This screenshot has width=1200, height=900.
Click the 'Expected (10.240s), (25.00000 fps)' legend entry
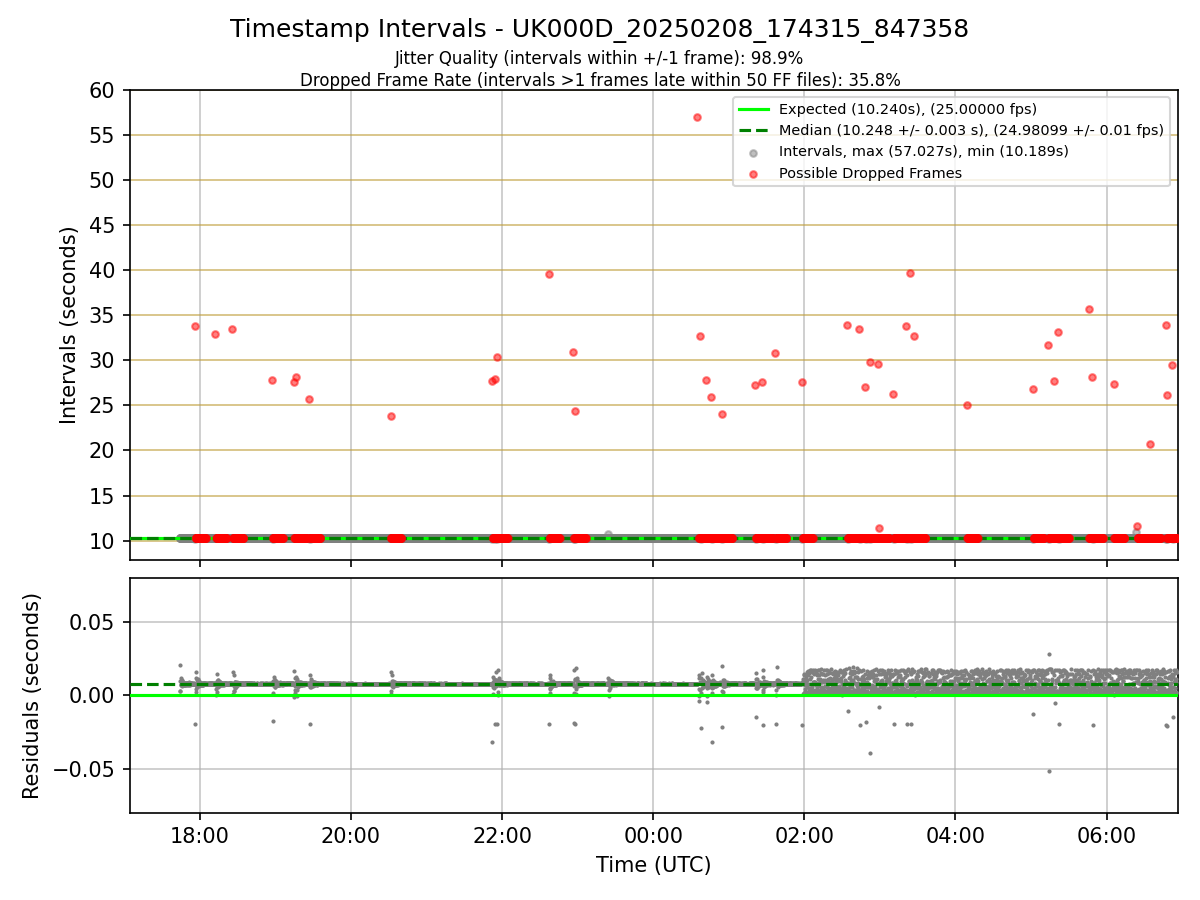pyautogui.click(x=907, y=109)
